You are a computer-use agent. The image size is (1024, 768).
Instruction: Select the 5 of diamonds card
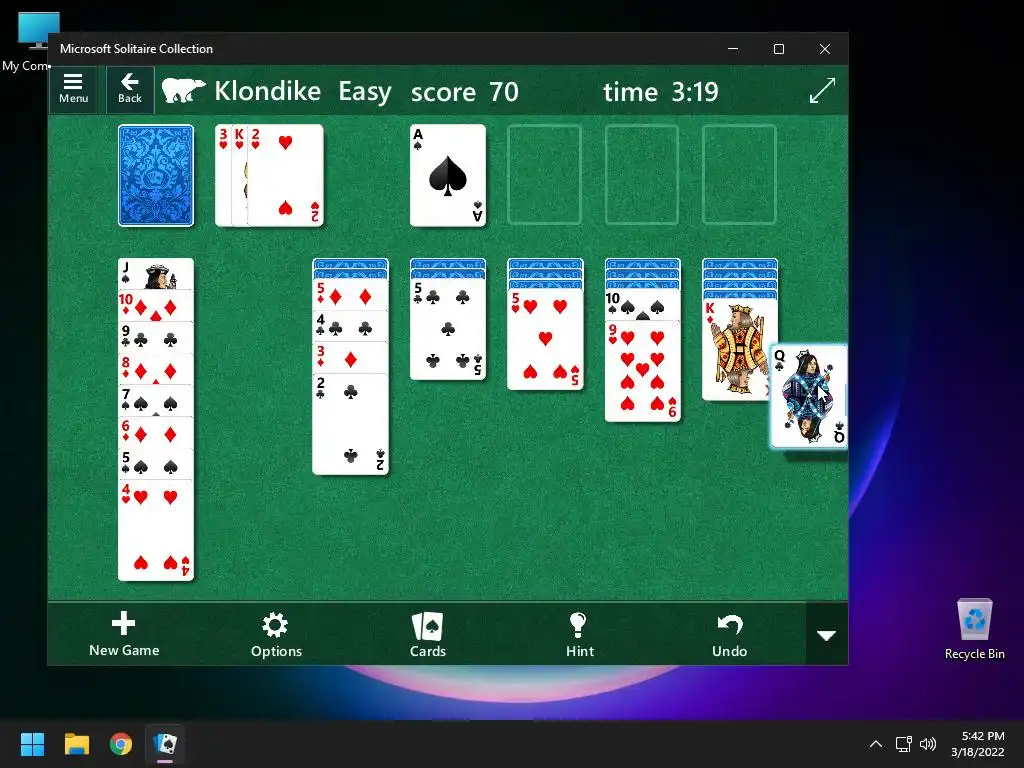pyautogui.click(x=350, y=296)
